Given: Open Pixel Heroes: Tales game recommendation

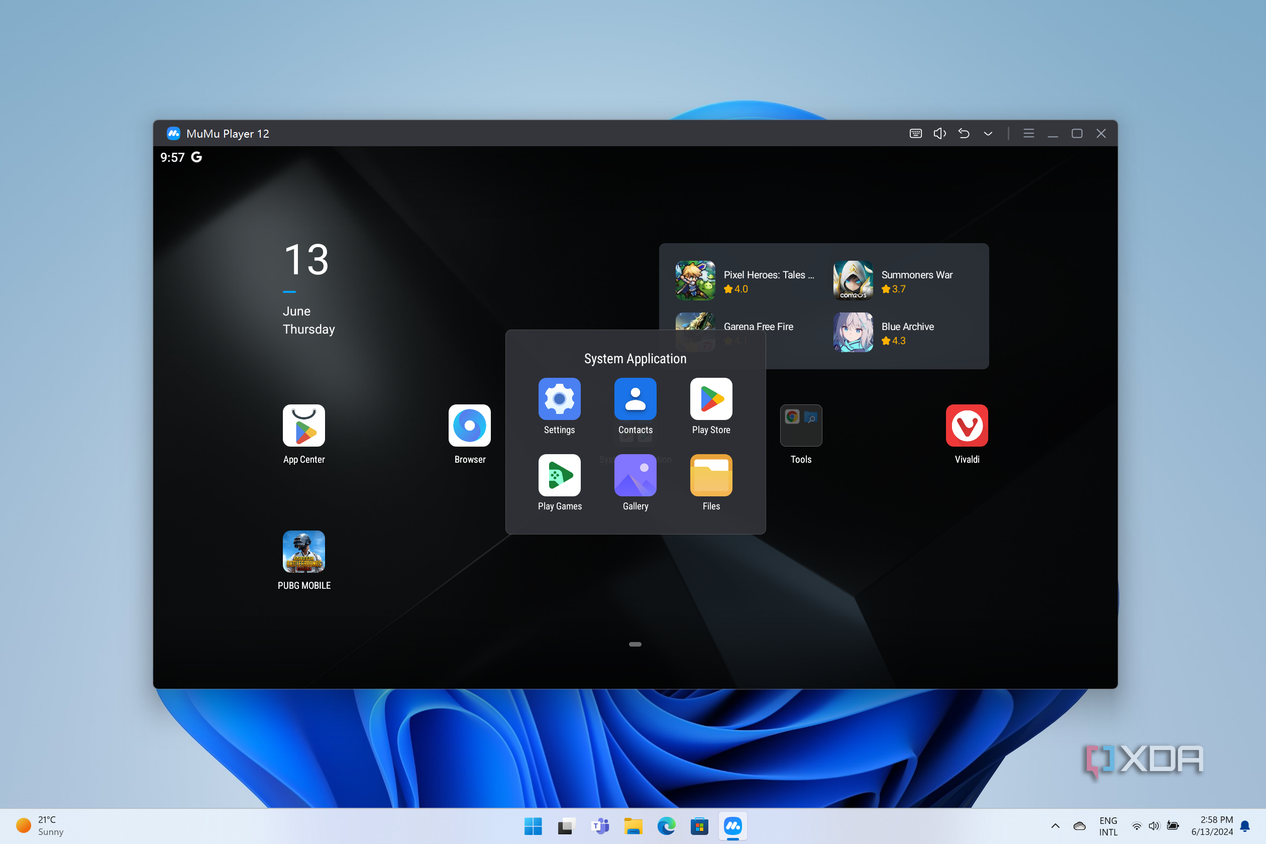Looking at the screenshot, I should [746, 281].
